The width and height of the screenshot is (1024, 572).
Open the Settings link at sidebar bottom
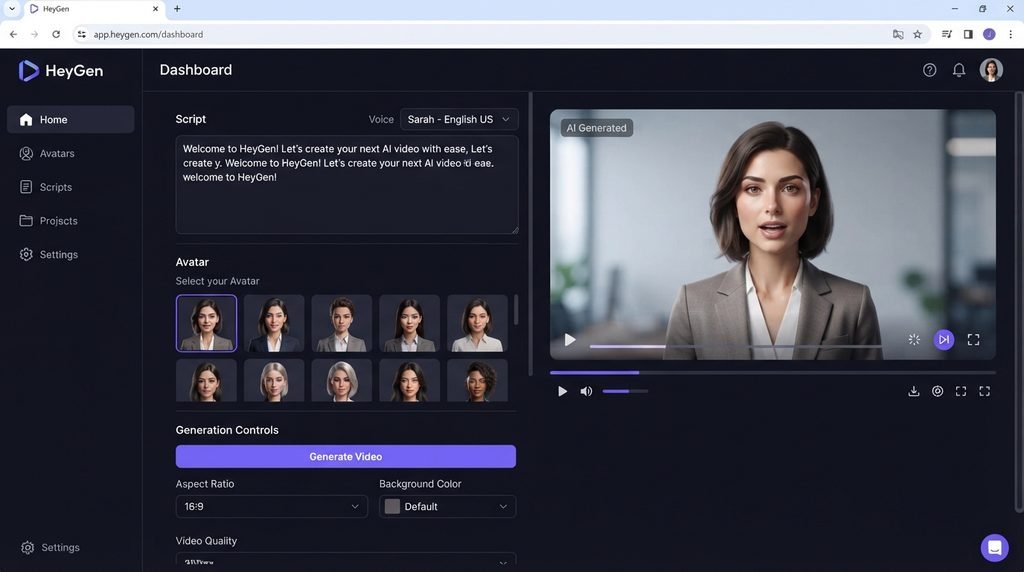50,547
